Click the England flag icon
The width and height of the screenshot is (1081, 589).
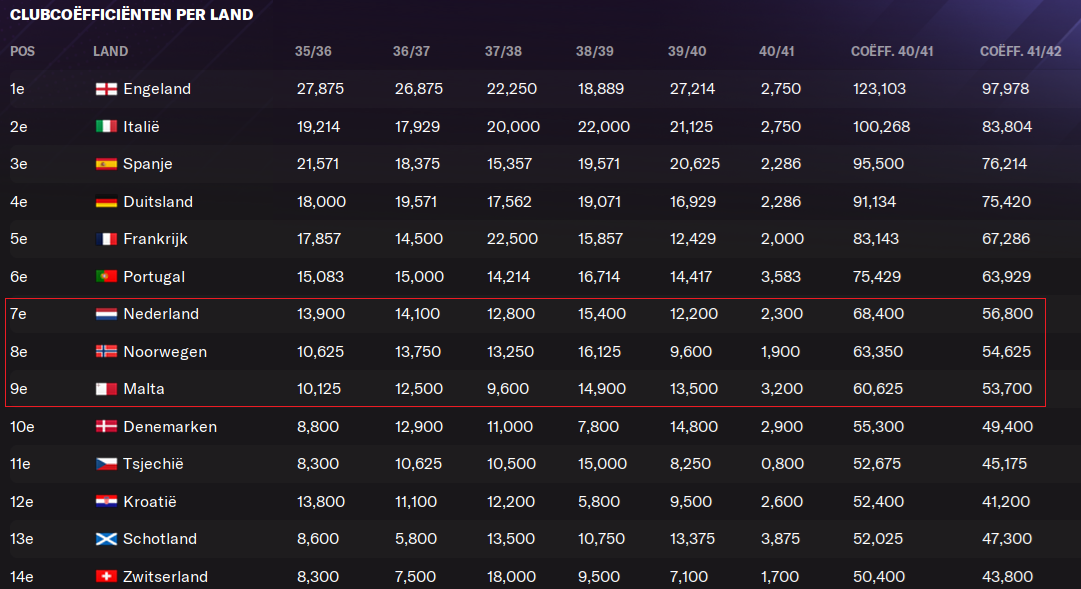click(x=106, y=89)
